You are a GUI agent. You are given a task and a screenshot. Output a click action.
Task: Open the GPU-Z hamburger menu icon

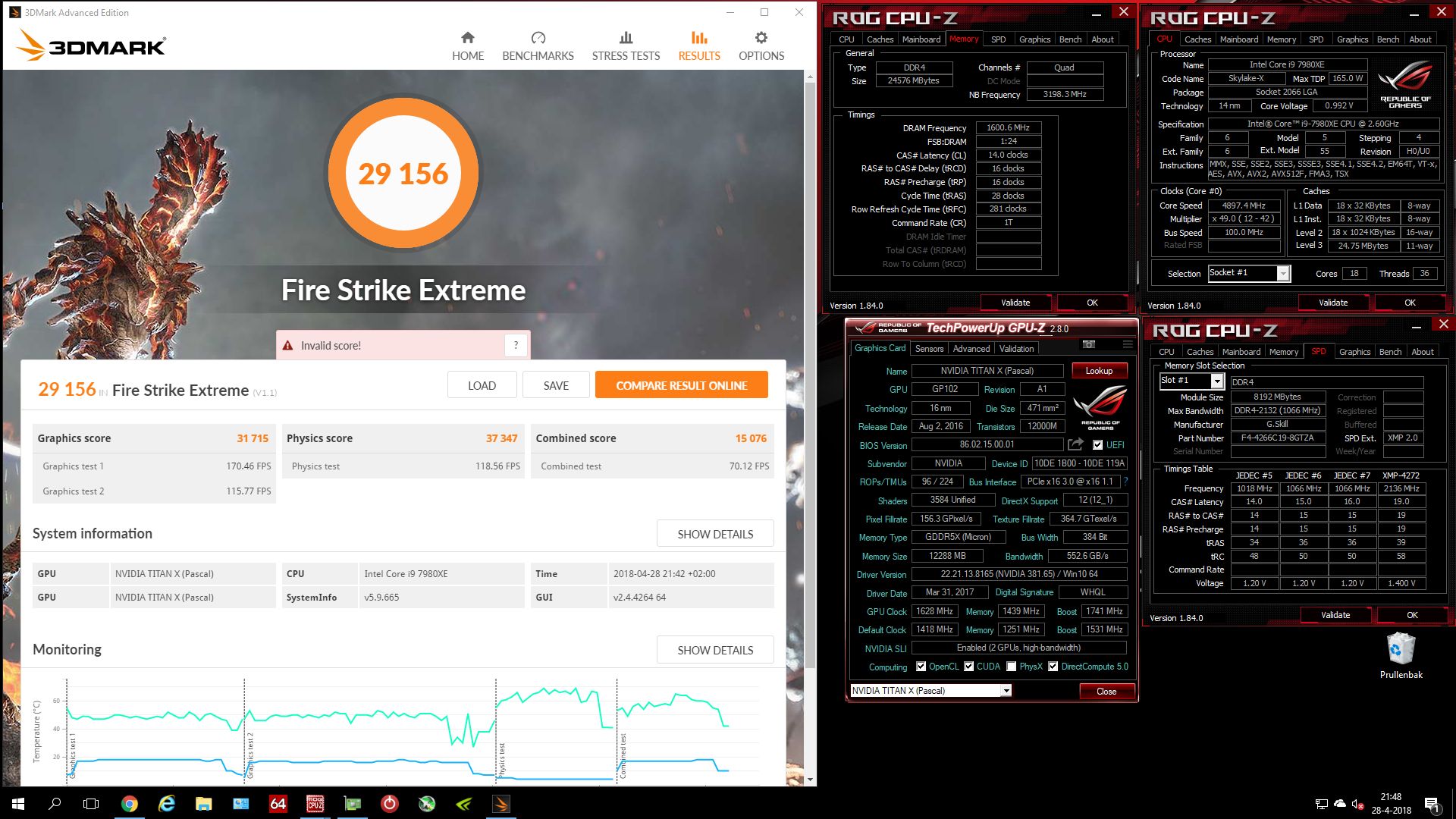tap(1128, 344)
